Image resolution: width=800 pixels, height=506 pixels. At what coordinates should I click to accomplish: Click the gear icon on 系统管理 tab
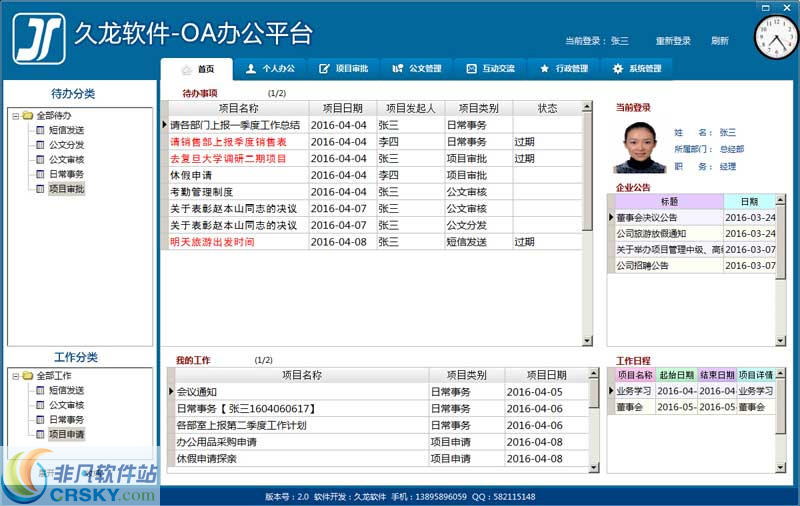click(x=618, y=68)
